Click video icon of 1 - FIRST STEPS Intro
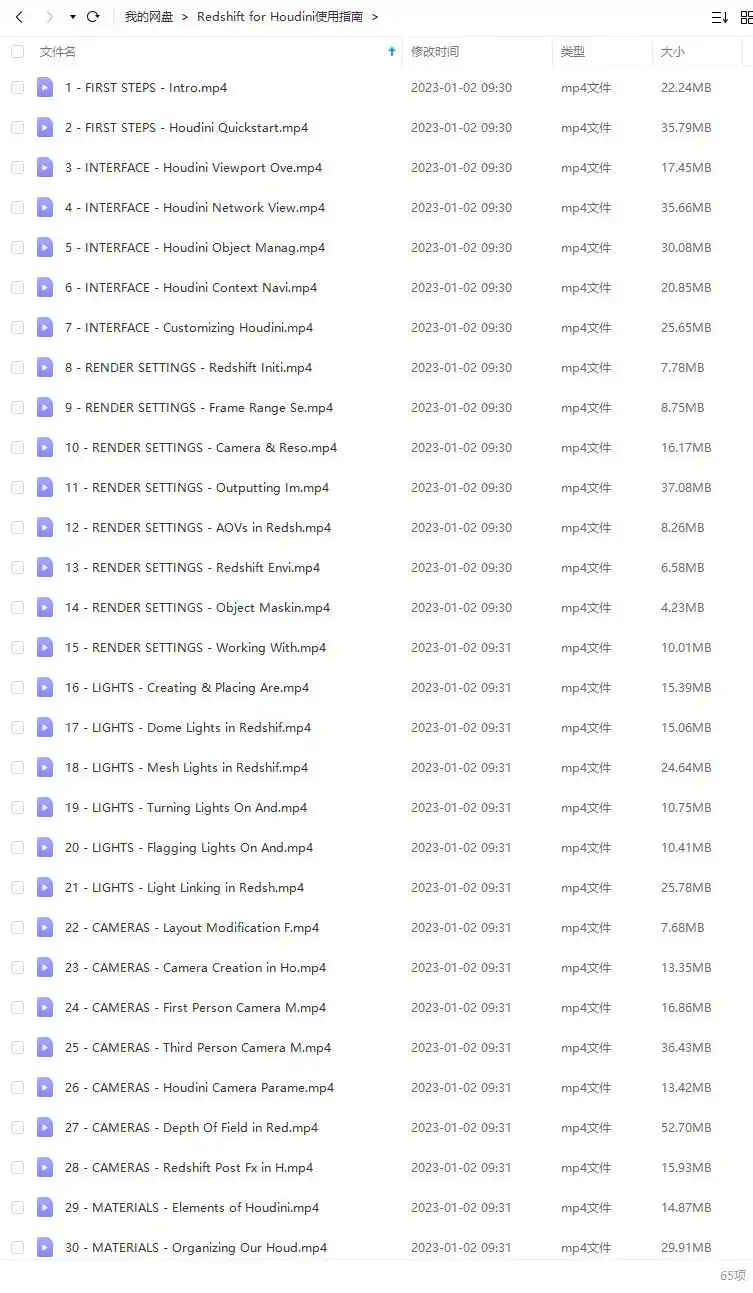The image size is (753, 1293). coord(45,88)
